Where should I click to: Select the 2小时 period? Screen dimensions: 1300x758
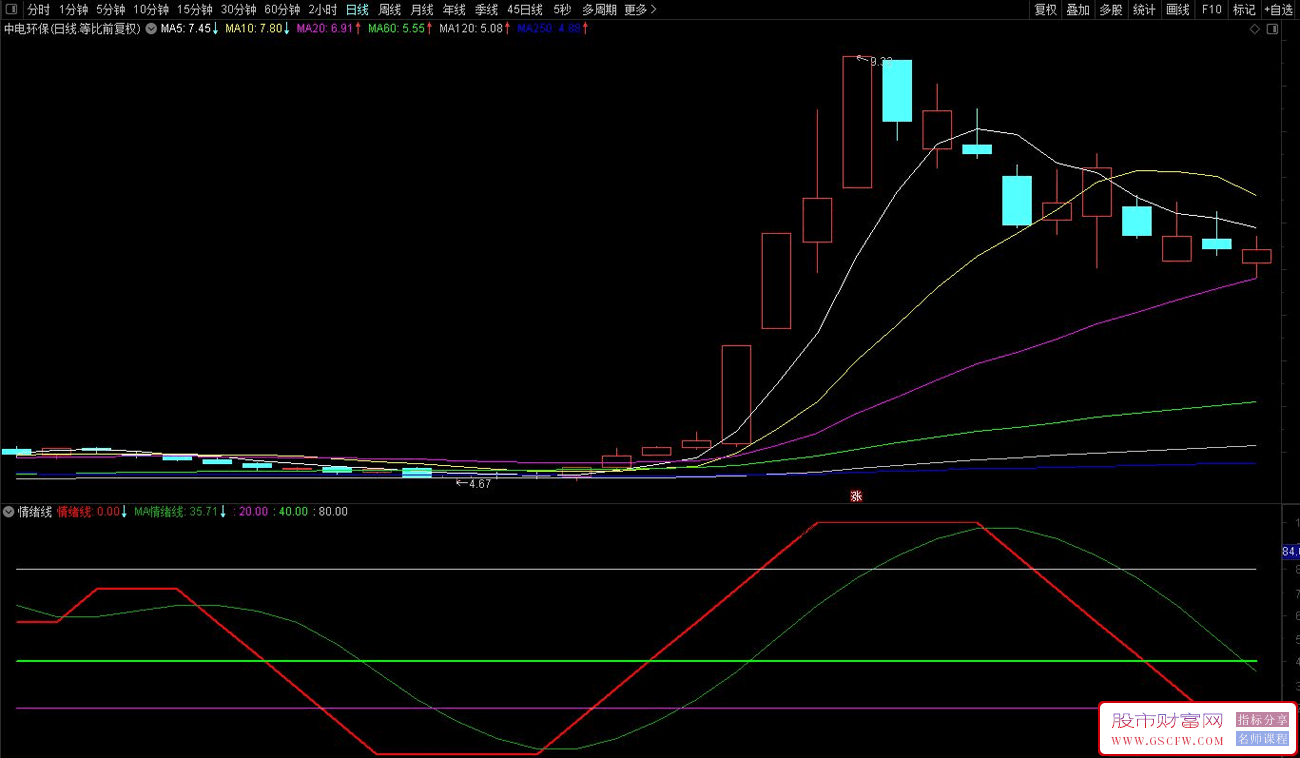[x=323, y=9]
